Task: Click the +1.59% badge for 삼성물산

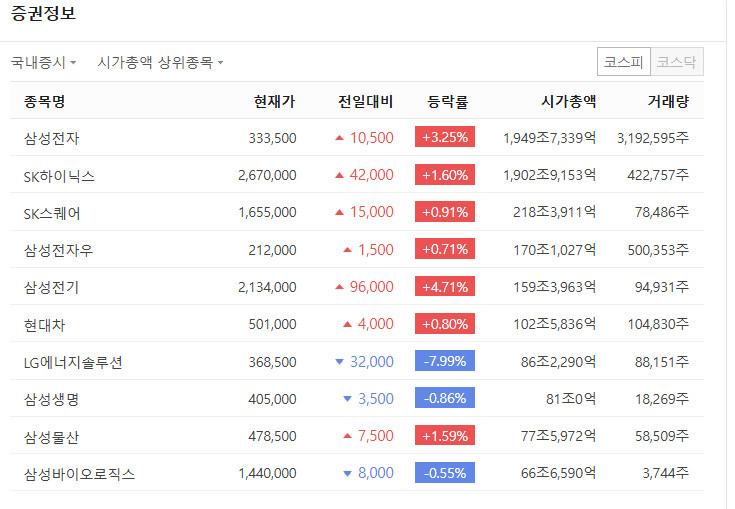Action: (445, 435)
